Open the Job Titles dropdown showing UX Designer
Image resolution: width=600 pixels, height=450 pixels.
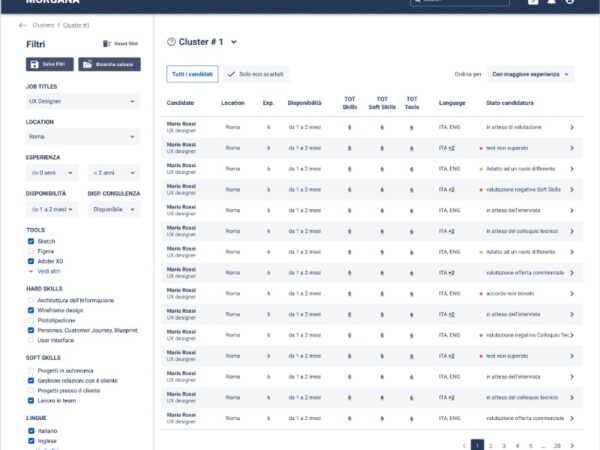[82, 101]
